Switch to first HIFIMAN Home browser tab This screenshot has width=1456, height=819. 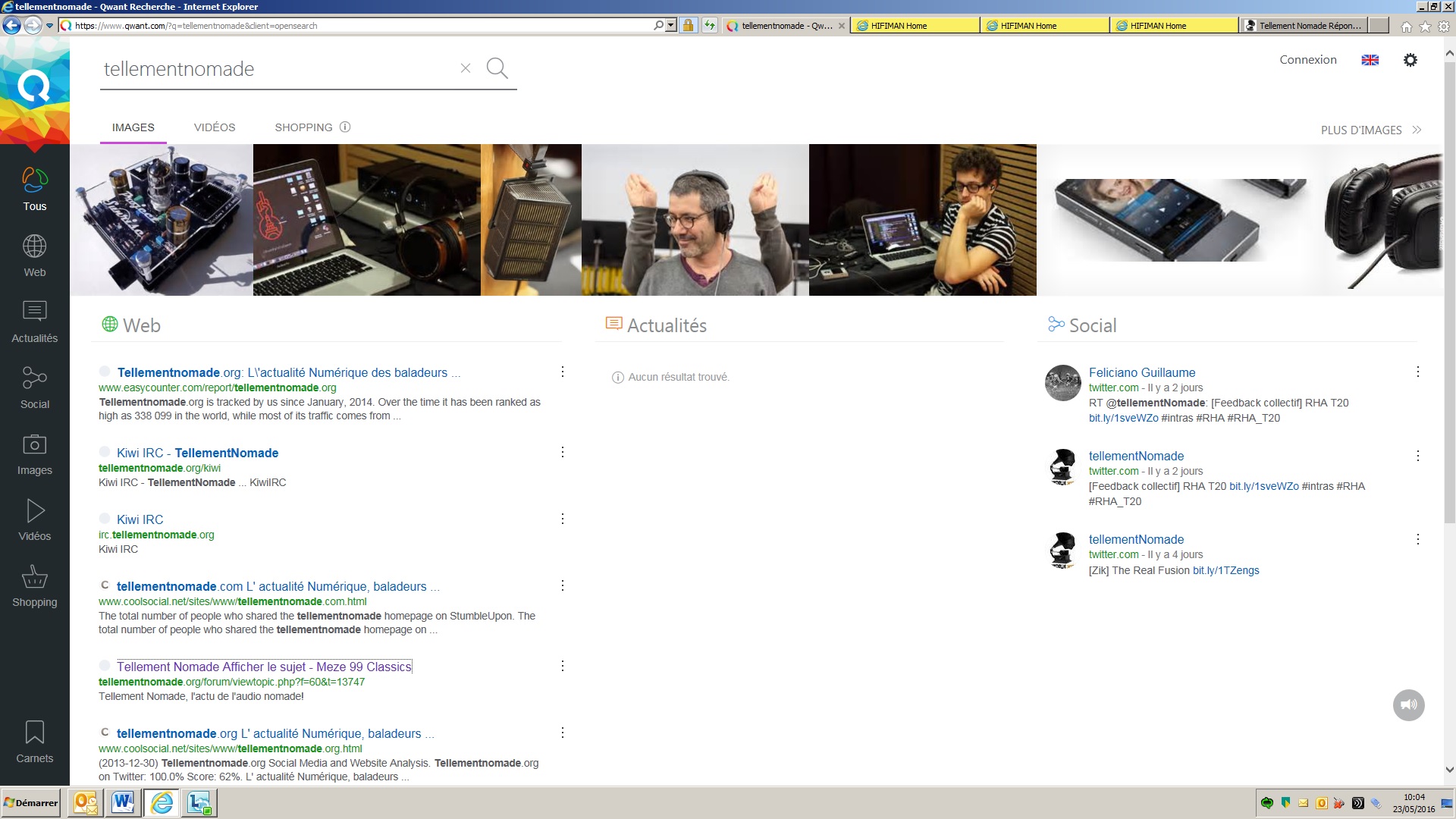pyautogui.click(x=915, y=26)
